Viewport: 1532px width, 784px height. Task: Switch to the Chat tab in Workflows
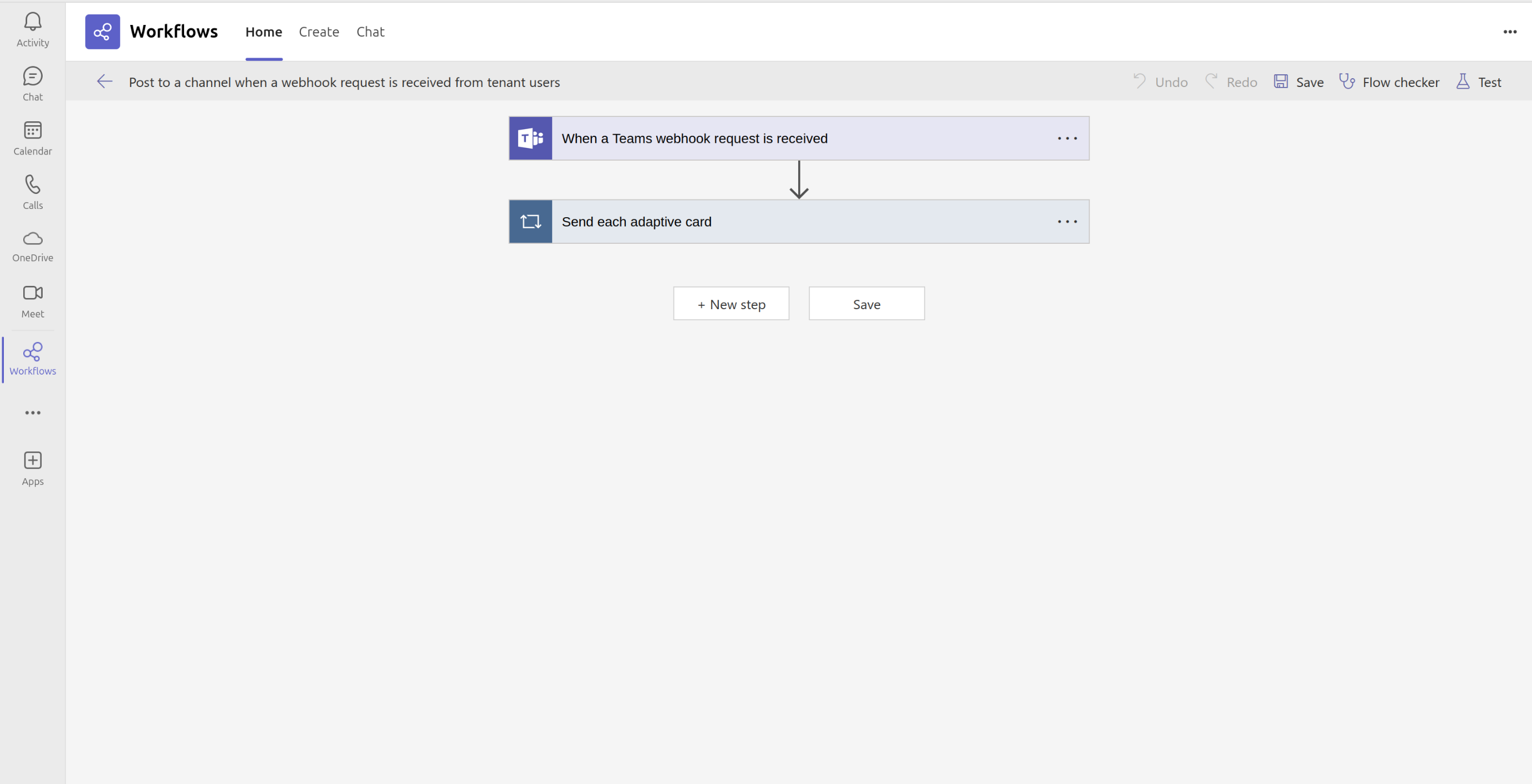(x=370, y=32)
